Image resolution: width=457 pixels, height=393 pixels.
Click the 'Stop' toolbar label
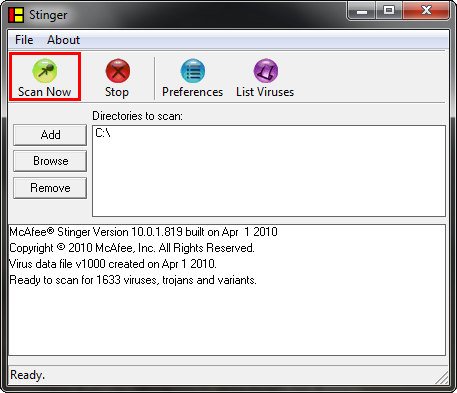tap(117, 92)
